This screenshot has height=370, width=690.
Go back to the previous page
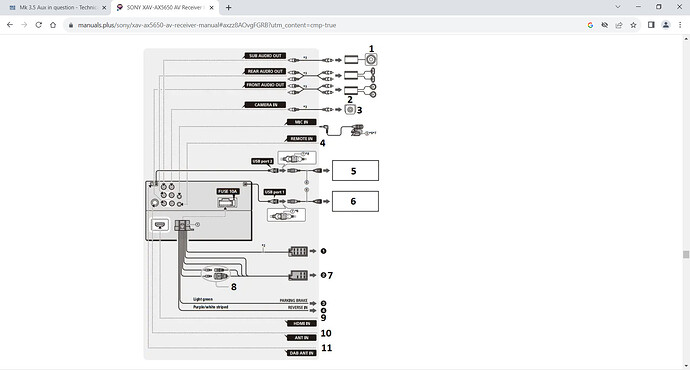click(x=10, y=25)
